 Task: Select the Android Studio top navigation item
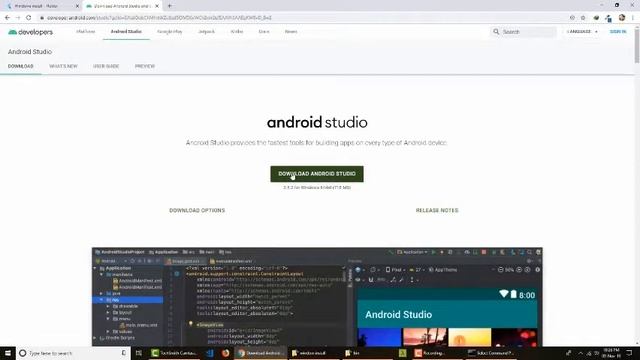tap(126, 31)
